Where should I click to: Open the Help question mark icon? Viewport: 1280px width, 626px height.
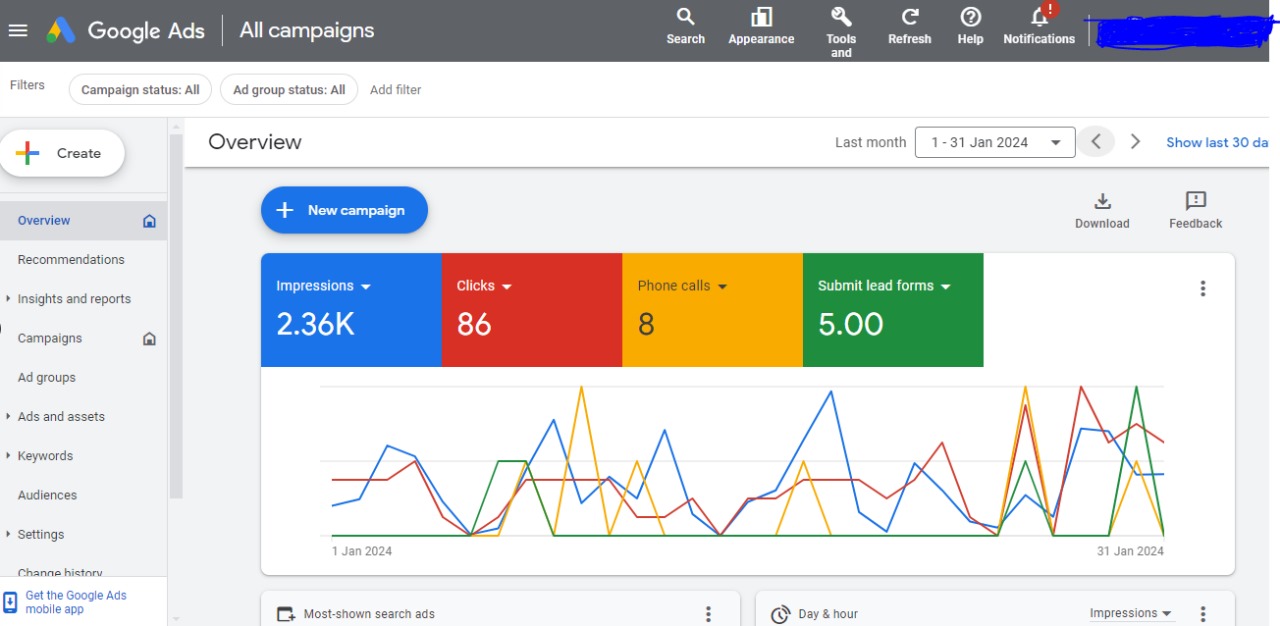click(x=970, y=17)
